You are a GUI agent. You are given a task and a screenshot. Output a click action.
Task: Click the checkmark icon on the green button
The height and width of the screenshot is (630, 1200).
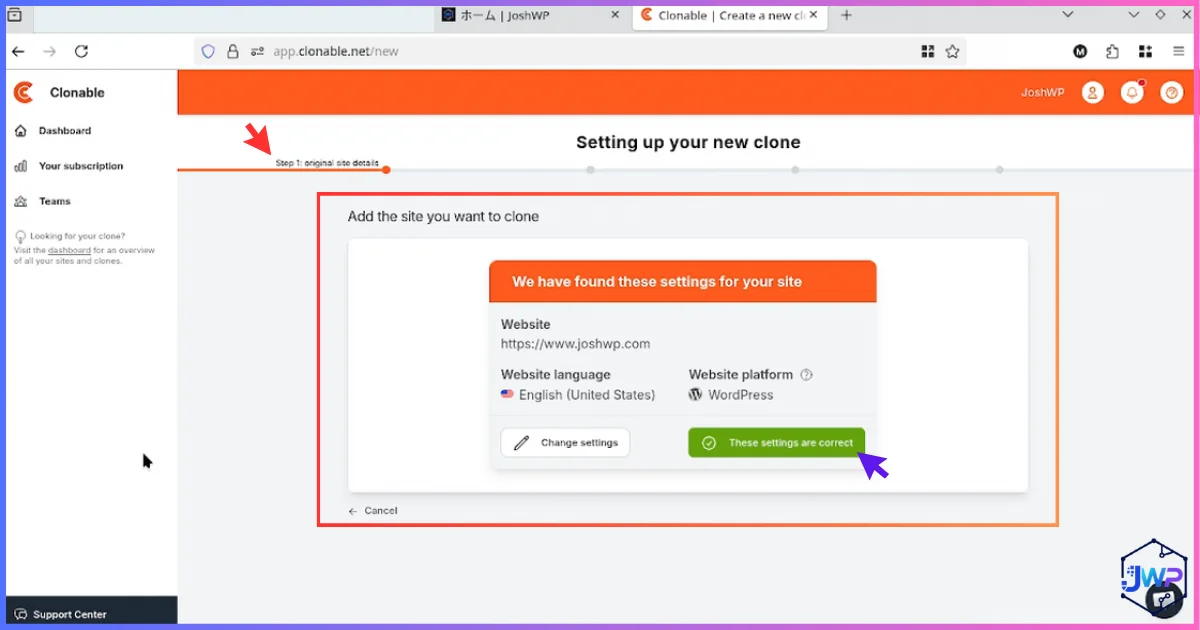click(709, 443)
